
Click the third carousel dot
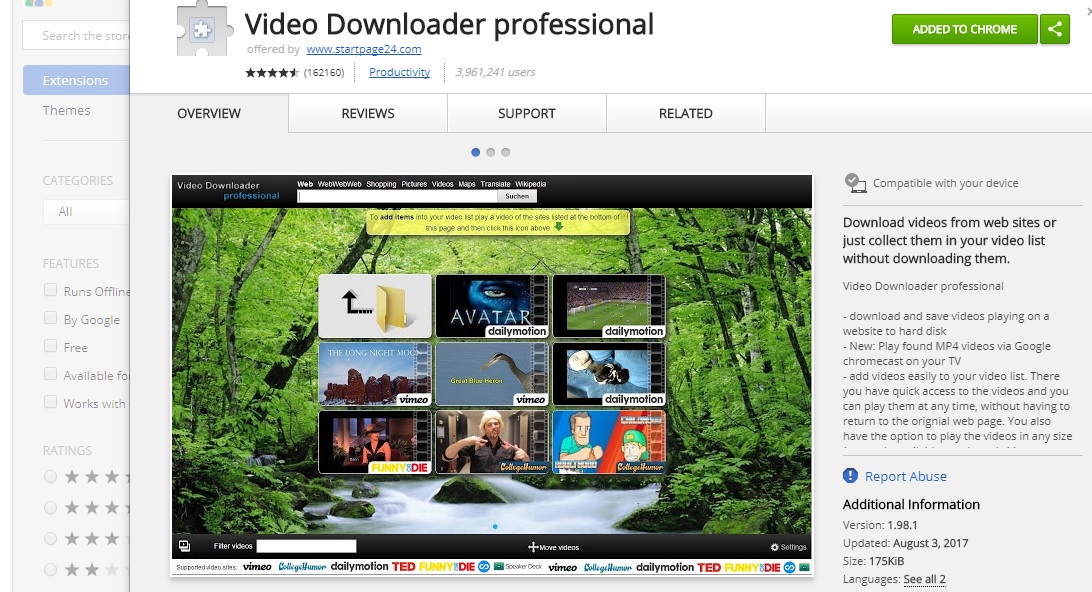click(506, 152)
